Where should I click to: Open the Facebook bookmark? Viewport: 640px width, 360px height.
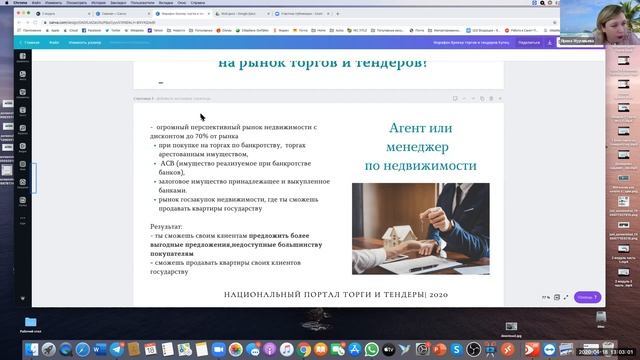91,30
